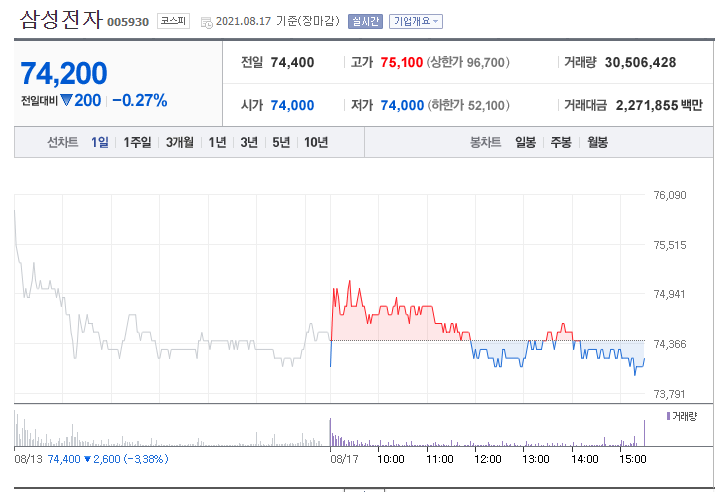The width and height of the screenshot is (715, 492).
Task: Click the stock code 005930
Action: (x=128, y=22)
